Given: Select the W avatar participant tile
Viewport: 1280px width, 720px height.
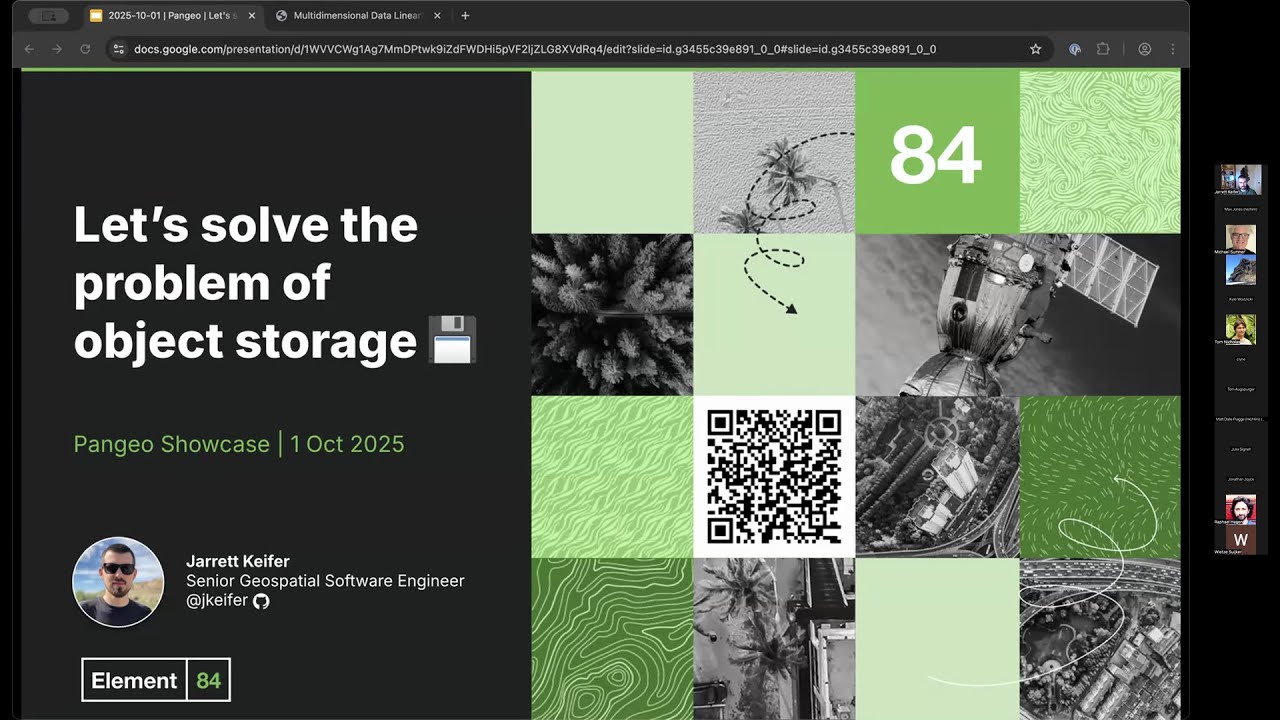Looking at the screenshot, I should click(1240, 539).
